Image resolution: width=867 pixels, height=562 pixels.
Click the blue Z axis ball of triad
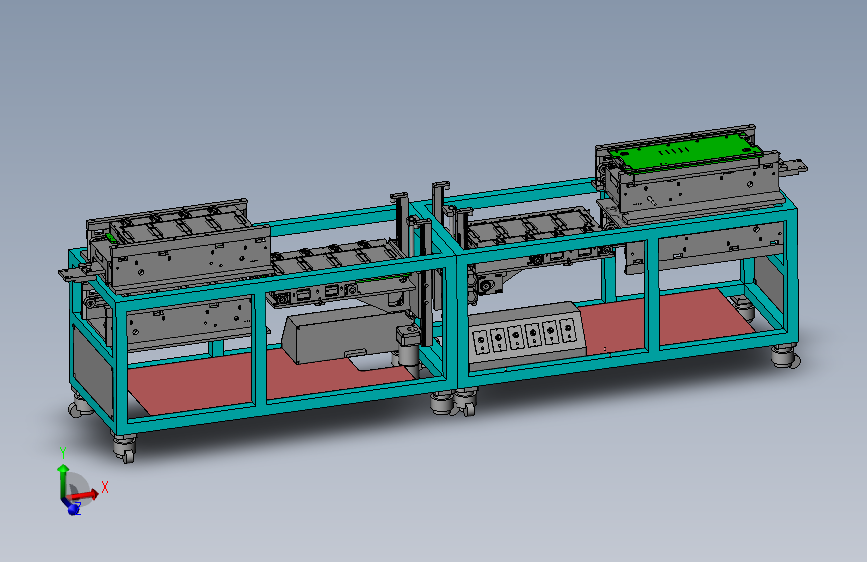pos(72,508)
